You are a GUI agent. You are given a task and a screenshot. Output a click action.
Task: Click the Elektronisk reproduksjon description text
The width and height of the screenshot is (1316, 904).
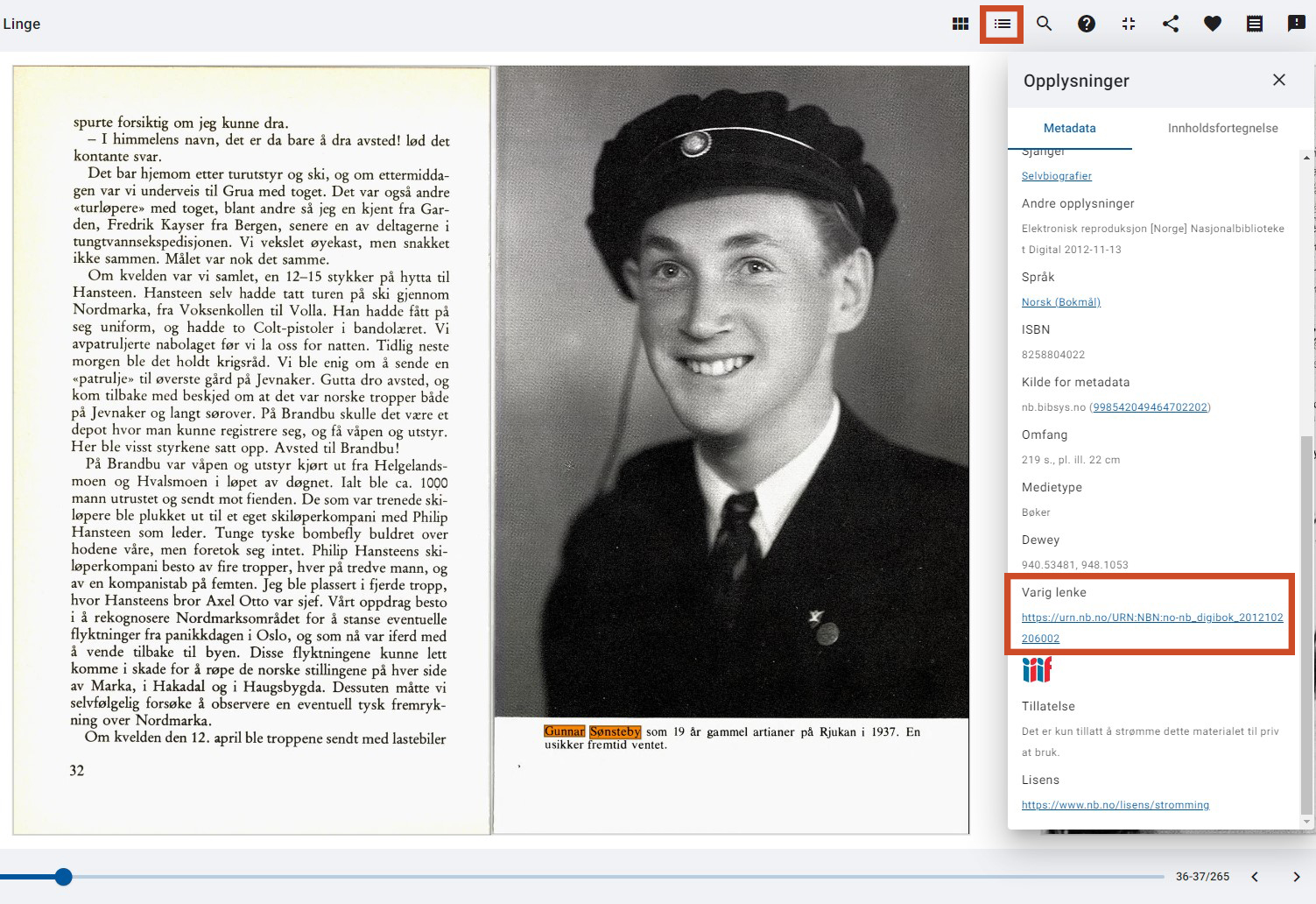[1153, 239]
